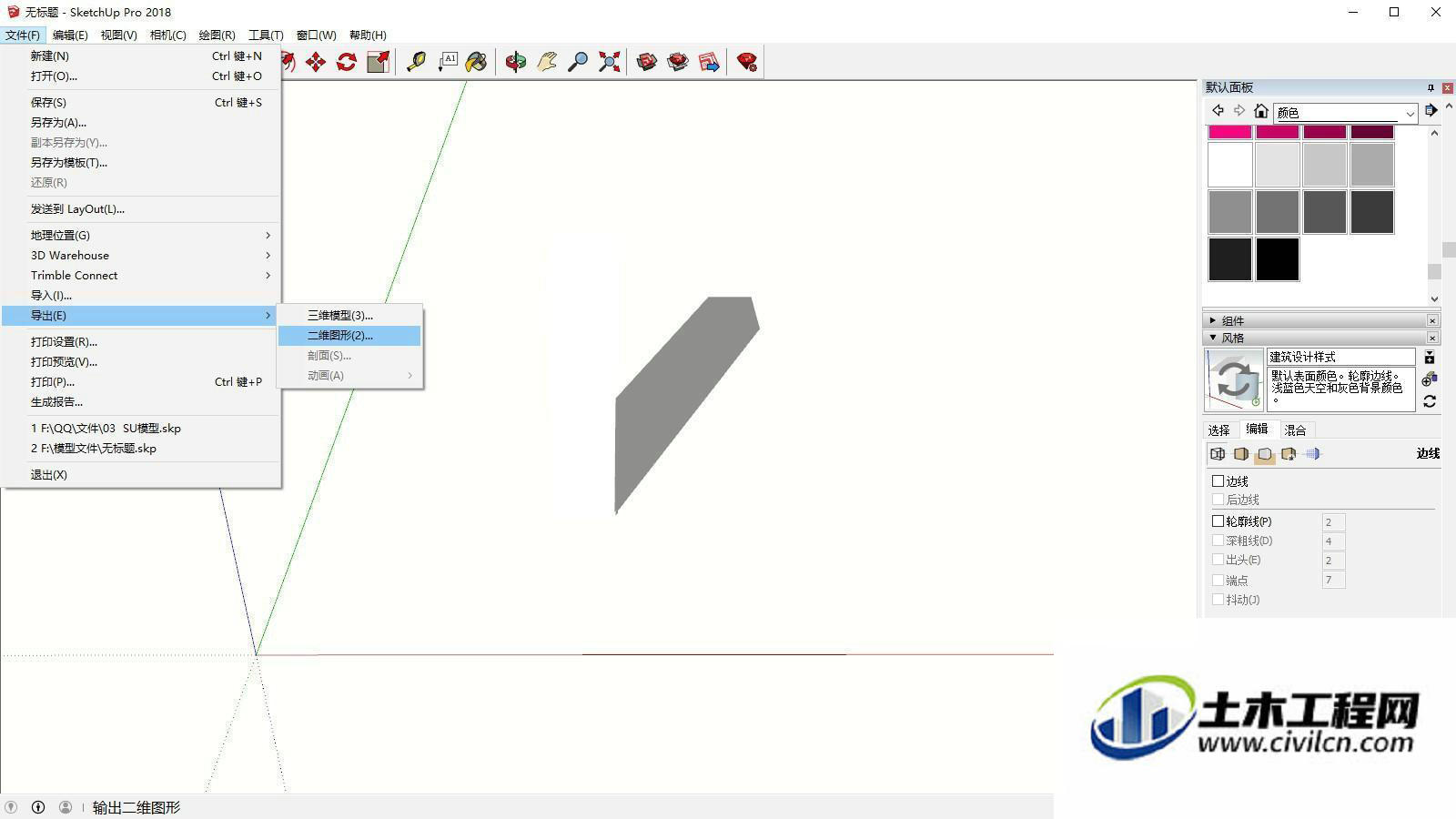Image resolution: width=1456 pixels, height=819 pixels.
Task: Select the Orbit tool
Action: pyautogui.click(x=516, y=62)
